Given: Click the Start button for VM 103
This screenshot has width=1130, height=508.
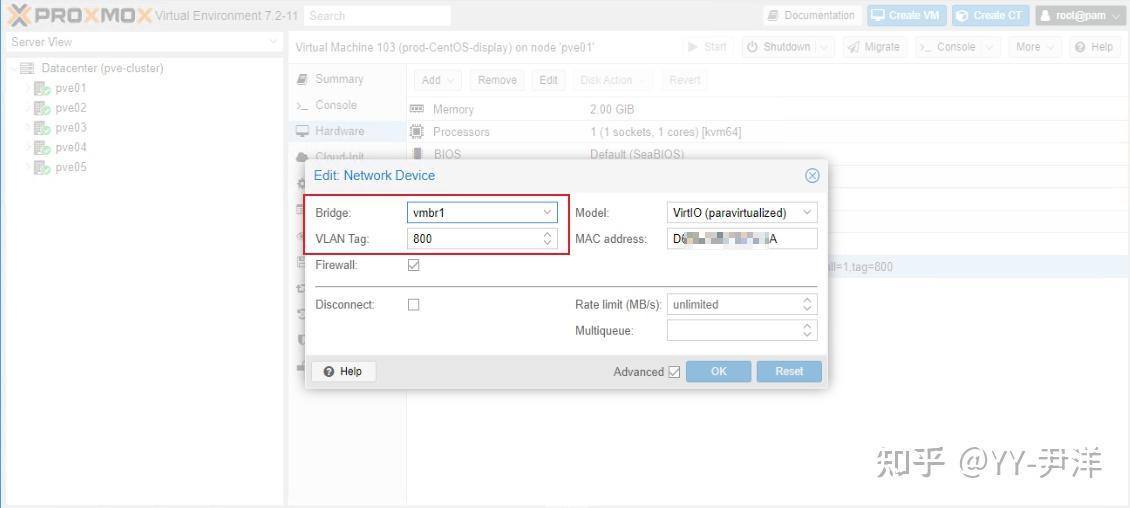Looking at the screenshot, I should point(707,47).
